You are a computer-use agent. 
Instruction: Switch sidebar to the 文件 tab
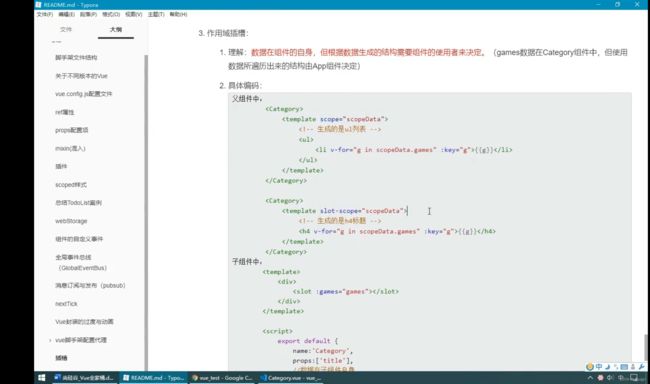point(66,29)
